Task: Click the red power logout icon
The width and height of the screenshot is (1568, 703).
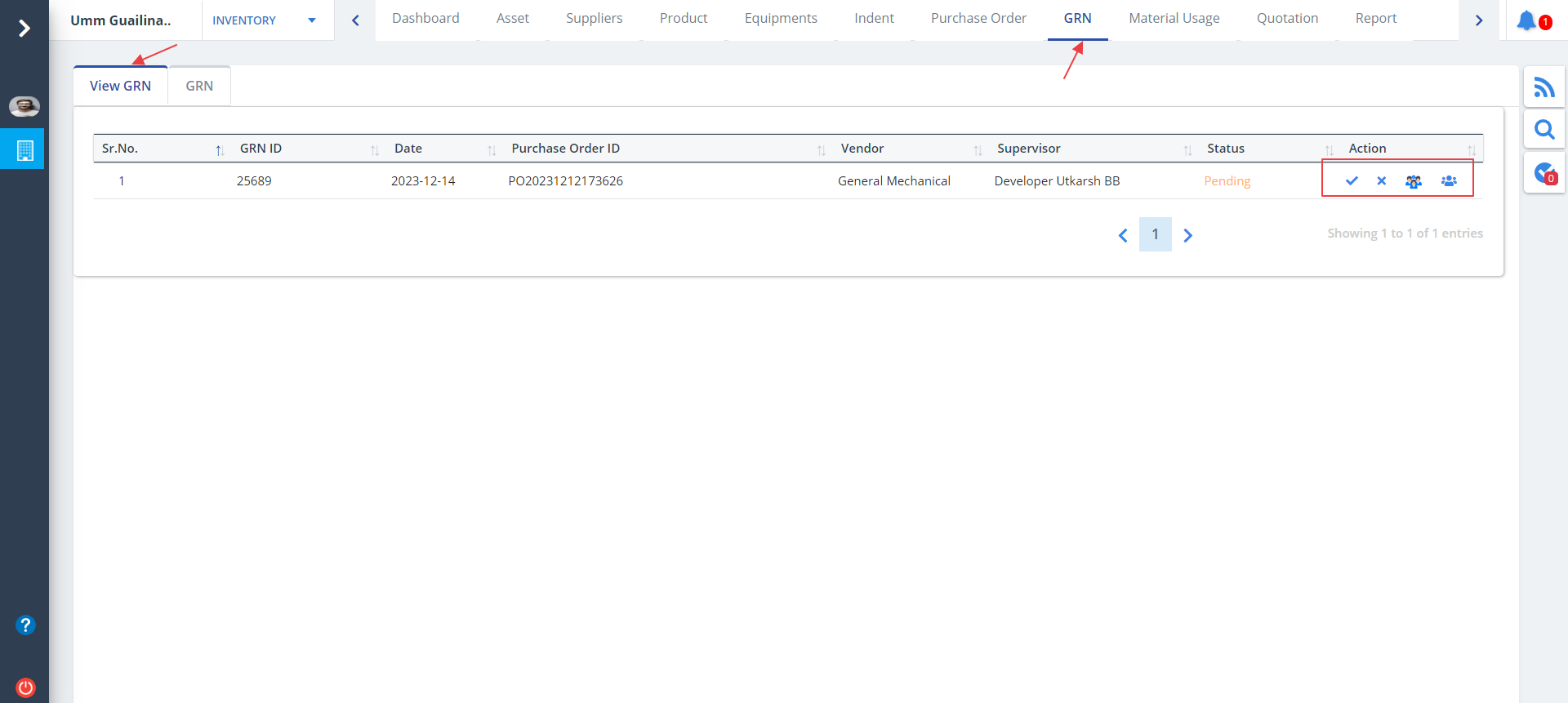Action: [25, 687]
